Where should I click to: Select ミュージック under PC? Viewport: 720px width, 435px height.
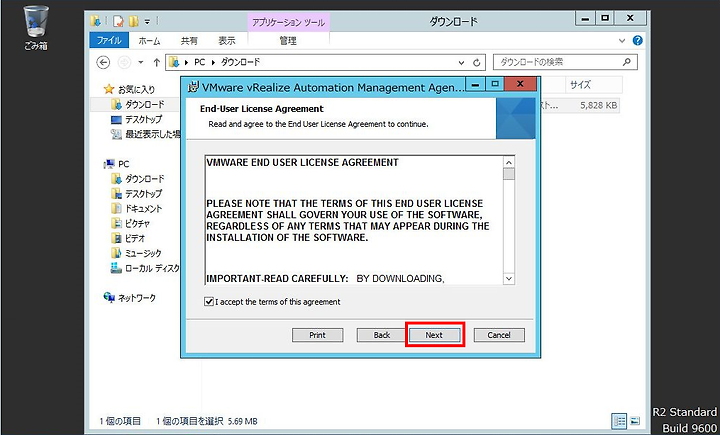136,253
